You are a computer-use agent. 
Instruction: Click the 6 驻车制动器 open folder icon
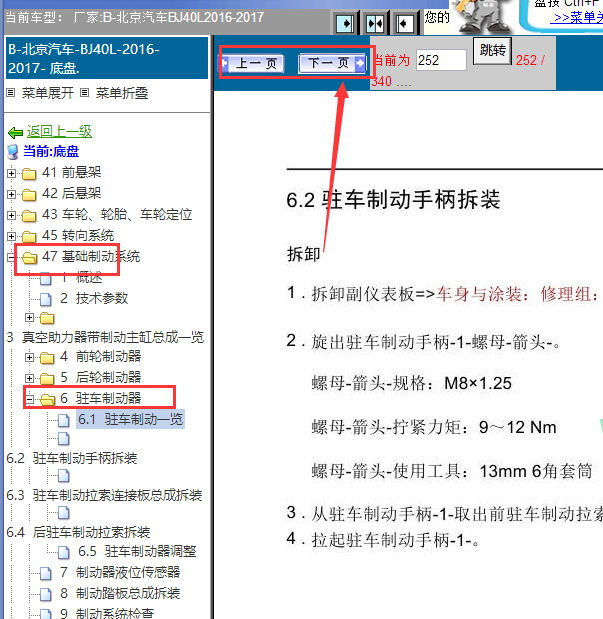pos(48,400)
